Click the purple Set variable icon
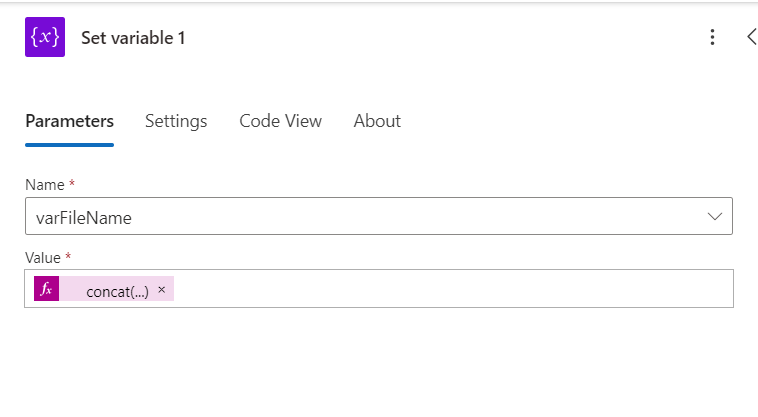Screen dimensions: 758x417 [45, 37]
